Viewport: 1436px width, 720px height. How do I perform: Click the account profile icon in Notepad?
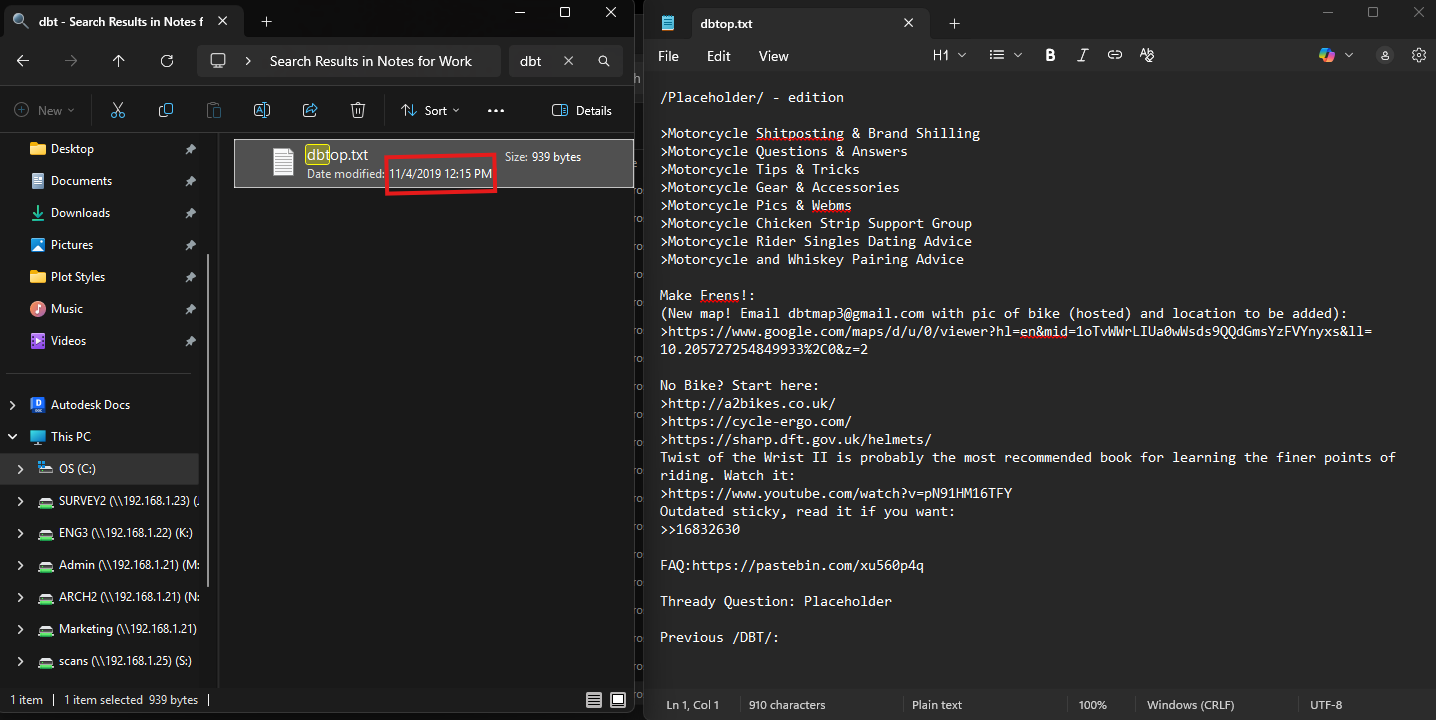coord(1385,56)
